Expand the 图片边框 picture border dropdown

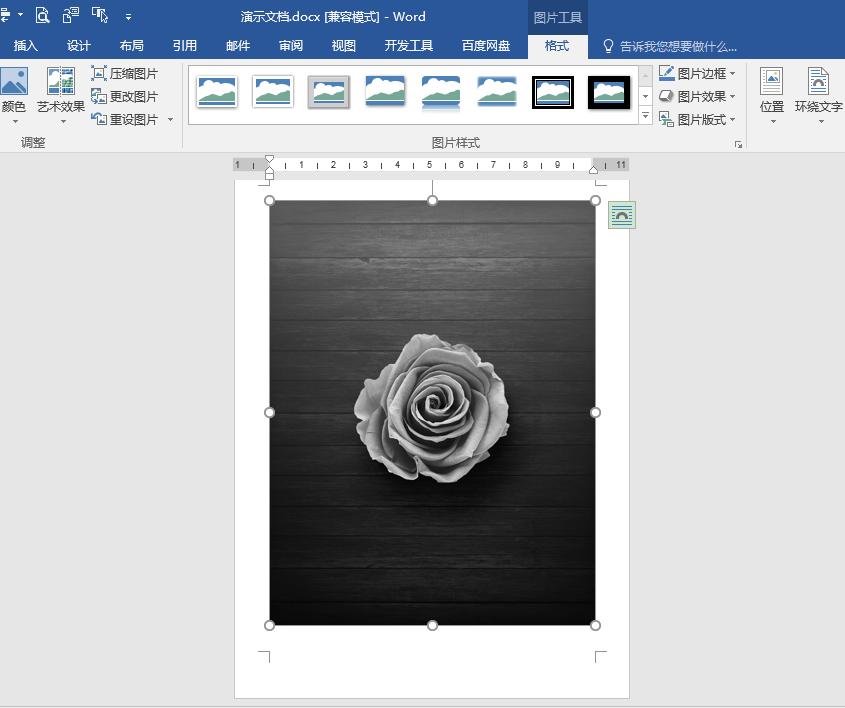pos(732,74)
